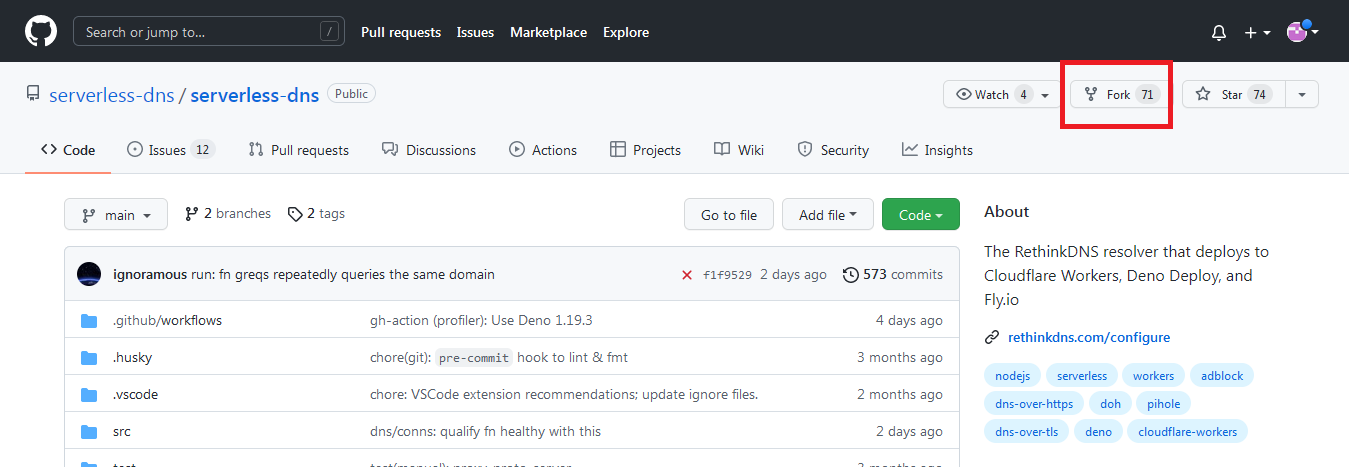
Task: Open the serverless-dns repository name link
Action: [x=255, y=95]
